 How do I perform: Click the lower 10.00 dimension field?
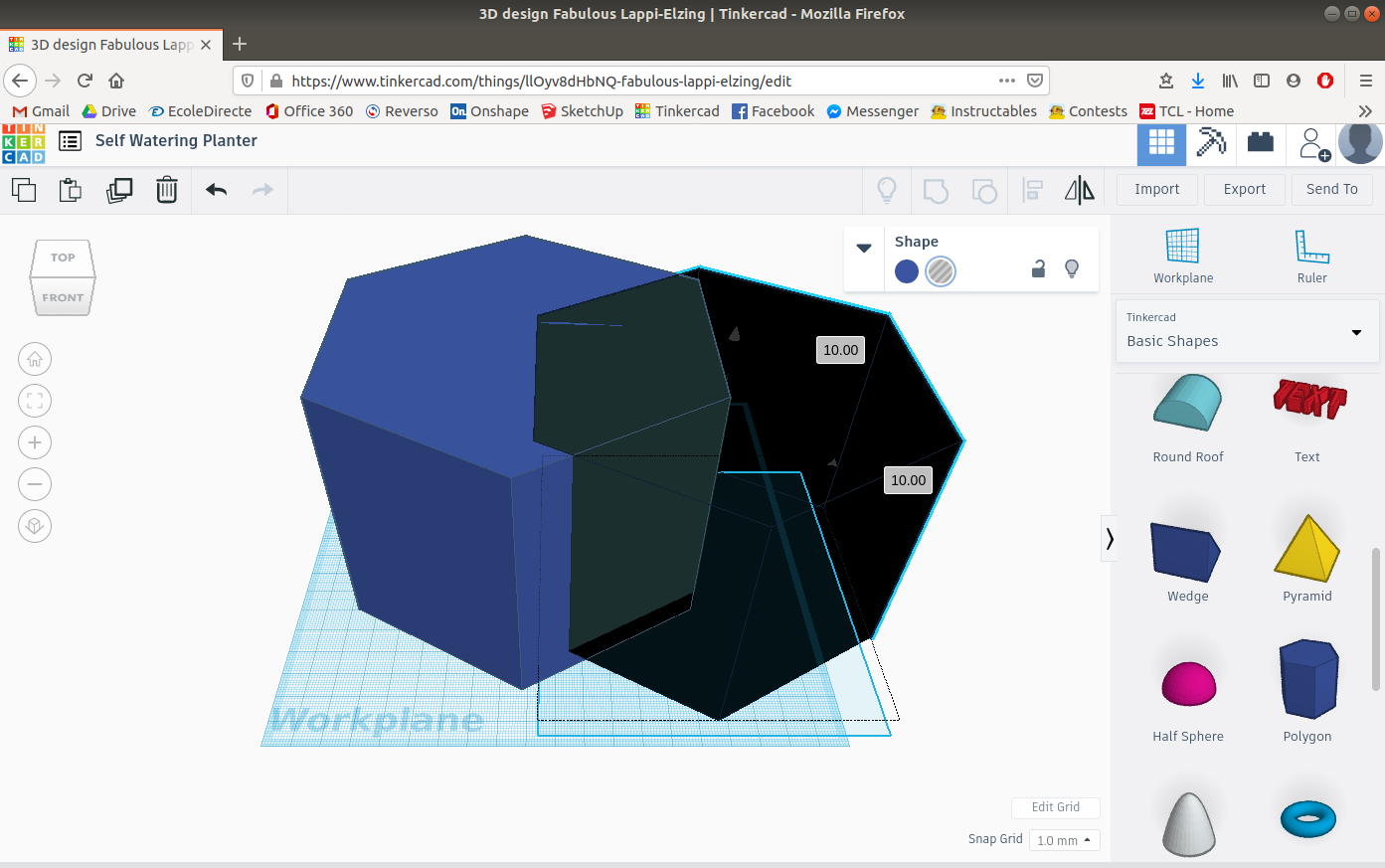point(908,480)
